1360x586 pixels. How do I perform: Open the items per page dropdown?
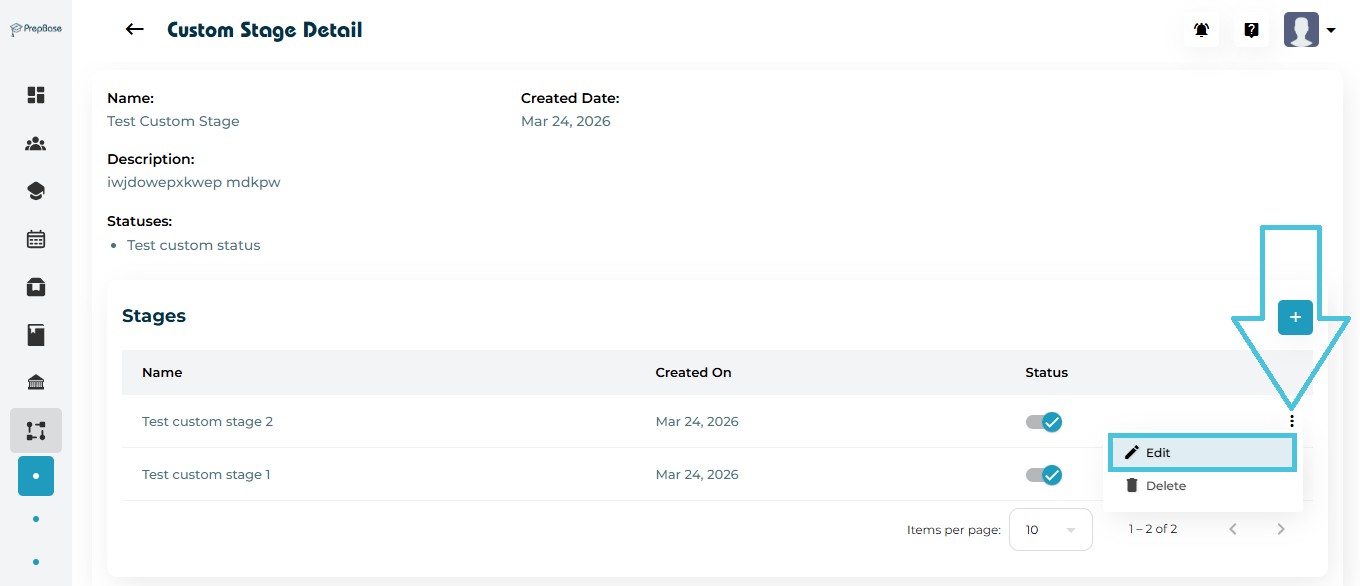point(1050,530)
